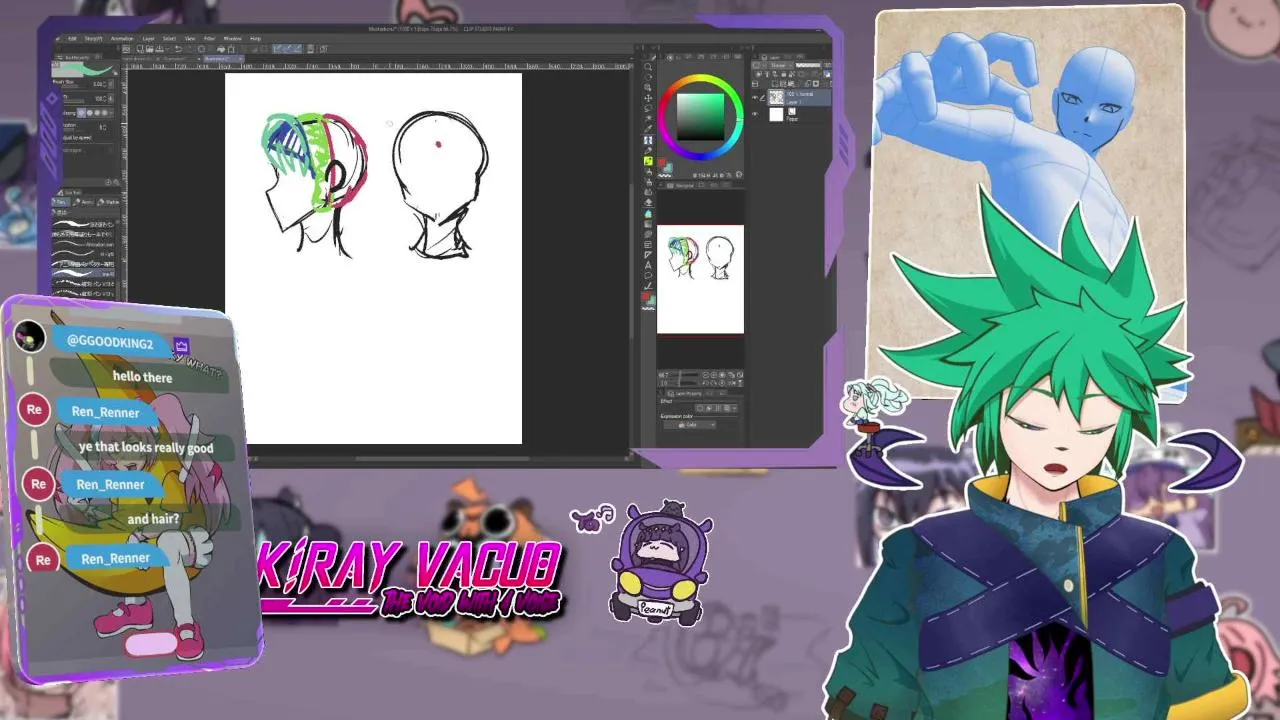Select the first anti-aliasing option circle
The width and height of the screenshot is (1280, 720).
[x=81, y=112]
